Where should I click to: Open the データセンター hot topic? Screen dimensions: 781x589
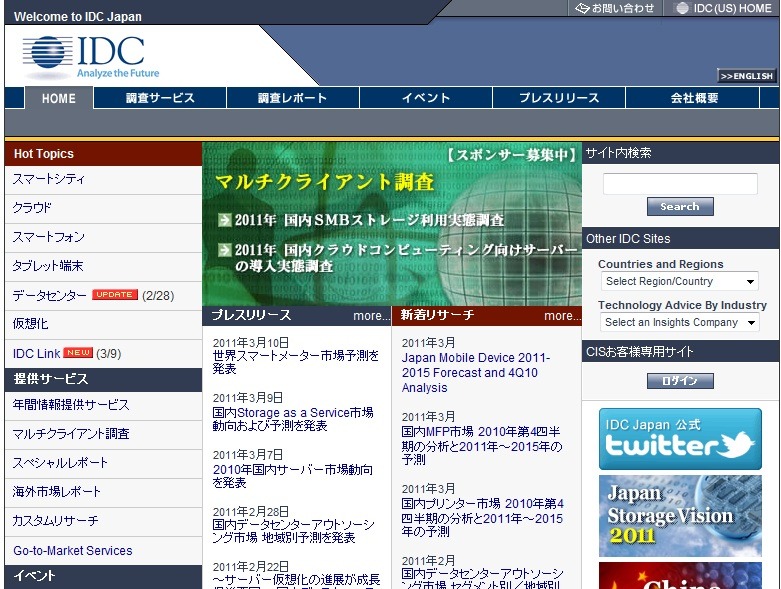(49, 295)
